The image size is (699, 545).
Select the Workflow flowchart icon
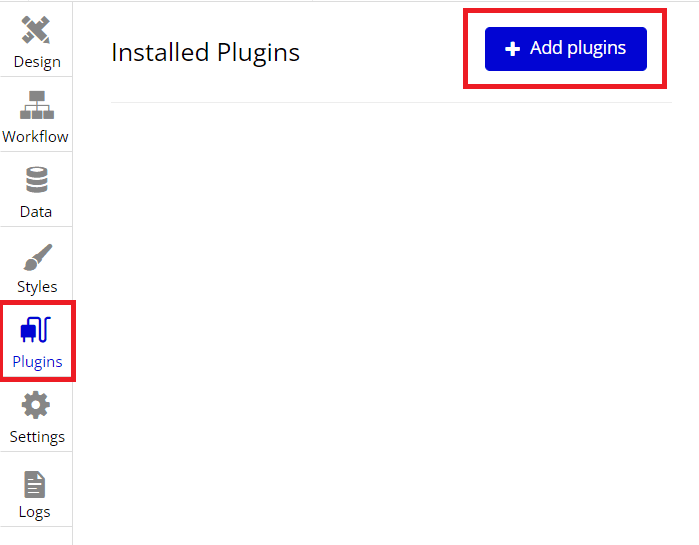(37, 105)
